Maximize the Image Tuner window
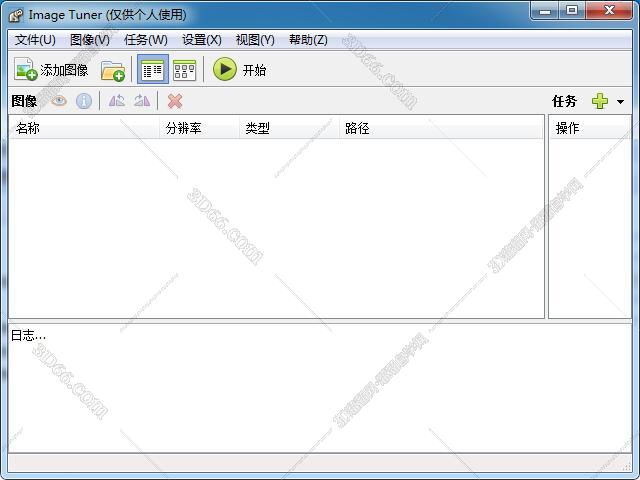 click(572, 11)
